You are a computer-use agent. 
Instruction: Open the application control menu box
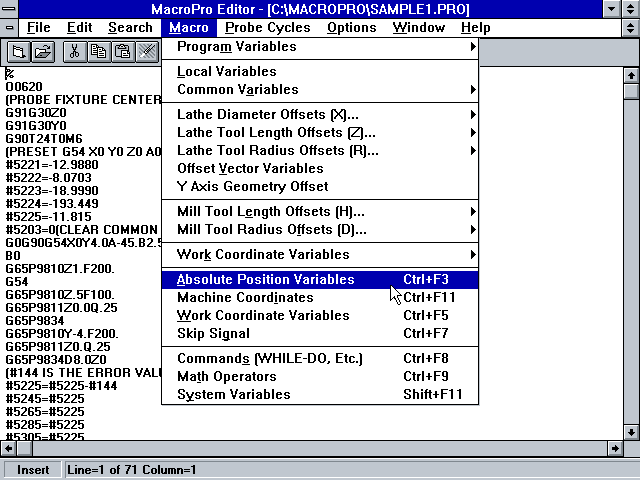point(9,9)
